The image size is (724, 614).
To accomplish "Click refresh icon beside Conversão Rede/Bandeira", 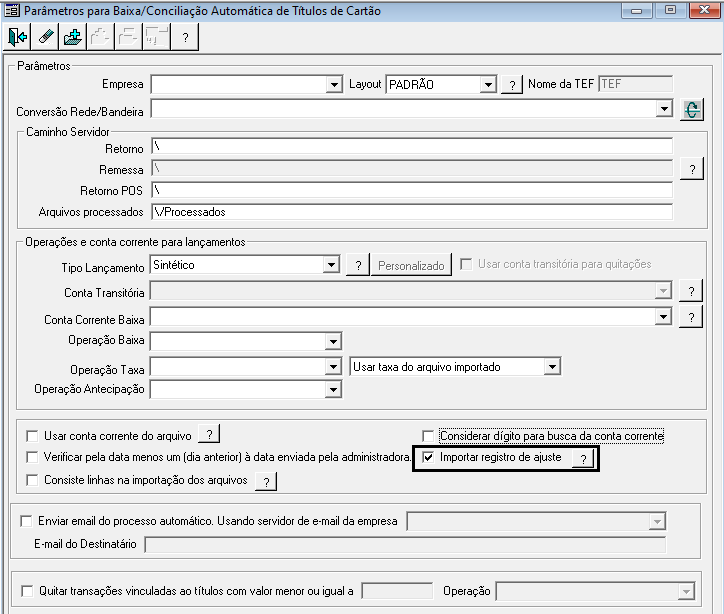I will click(692, 110).
